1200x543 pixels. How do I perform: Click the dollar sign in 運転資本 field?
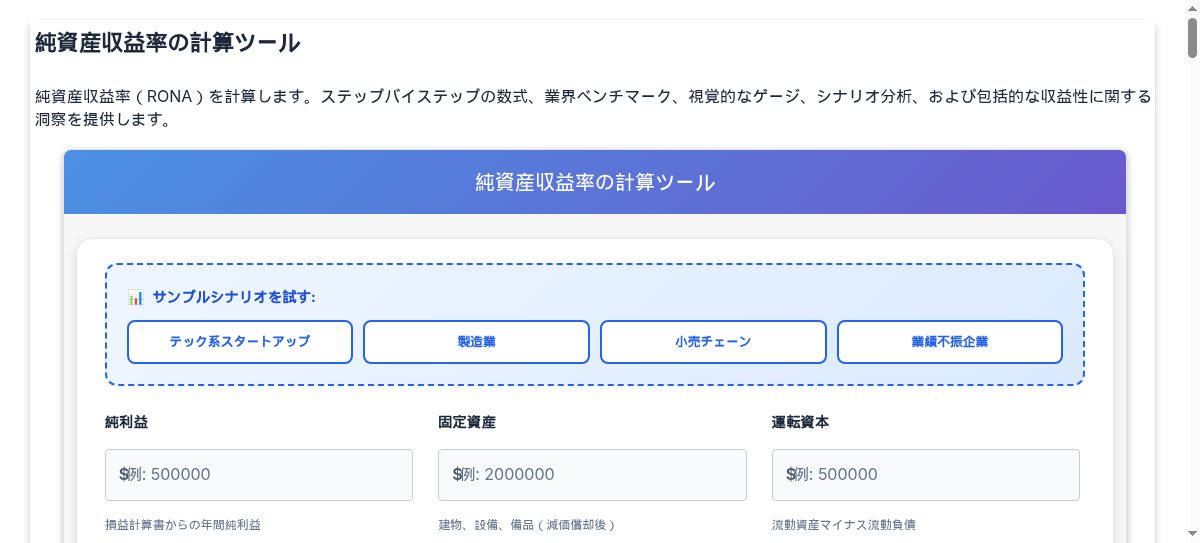tap(790, 475)
